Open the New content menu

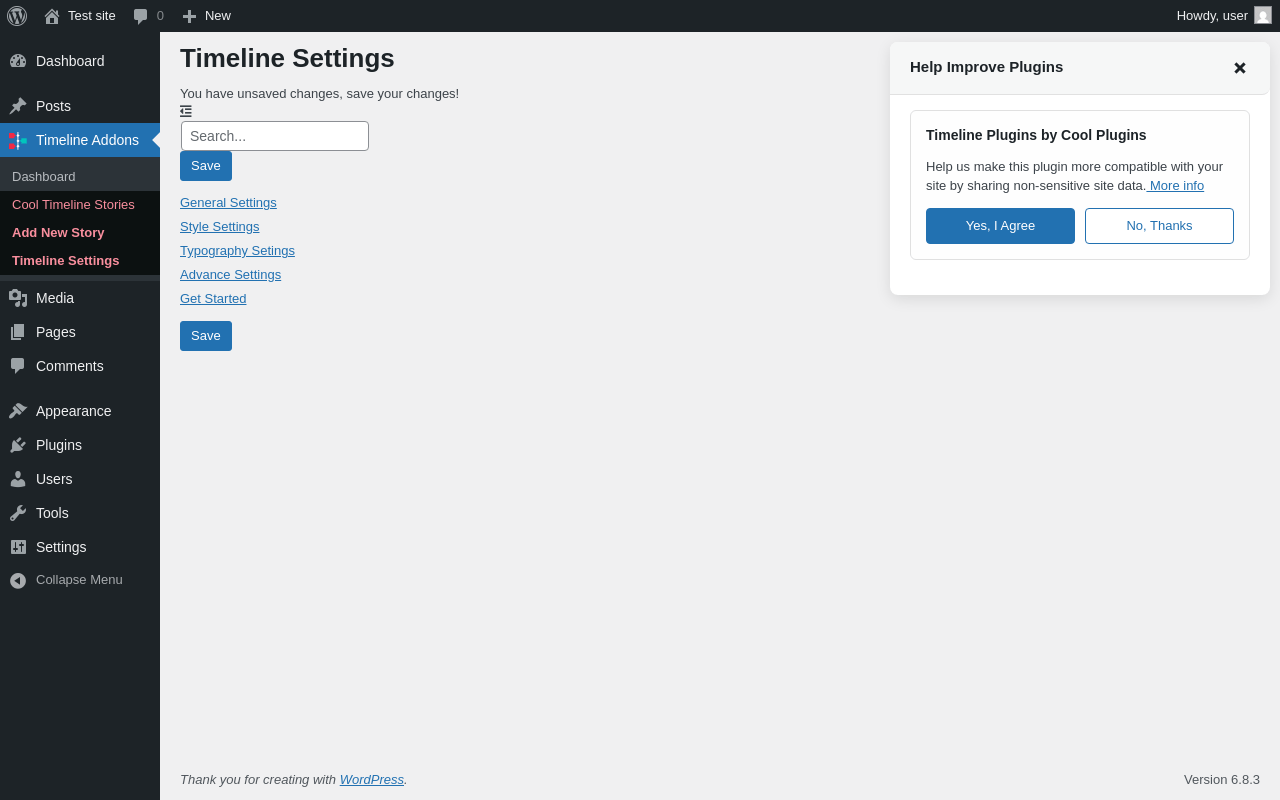click(206, 16)
